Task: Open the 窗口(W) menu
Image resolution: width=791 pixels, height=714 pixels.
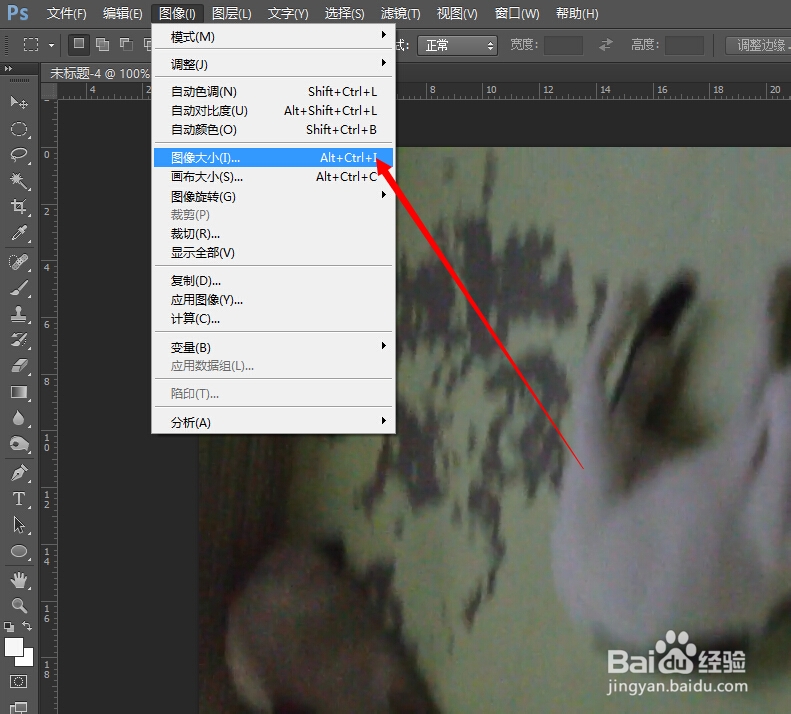Action: [517, 14]
